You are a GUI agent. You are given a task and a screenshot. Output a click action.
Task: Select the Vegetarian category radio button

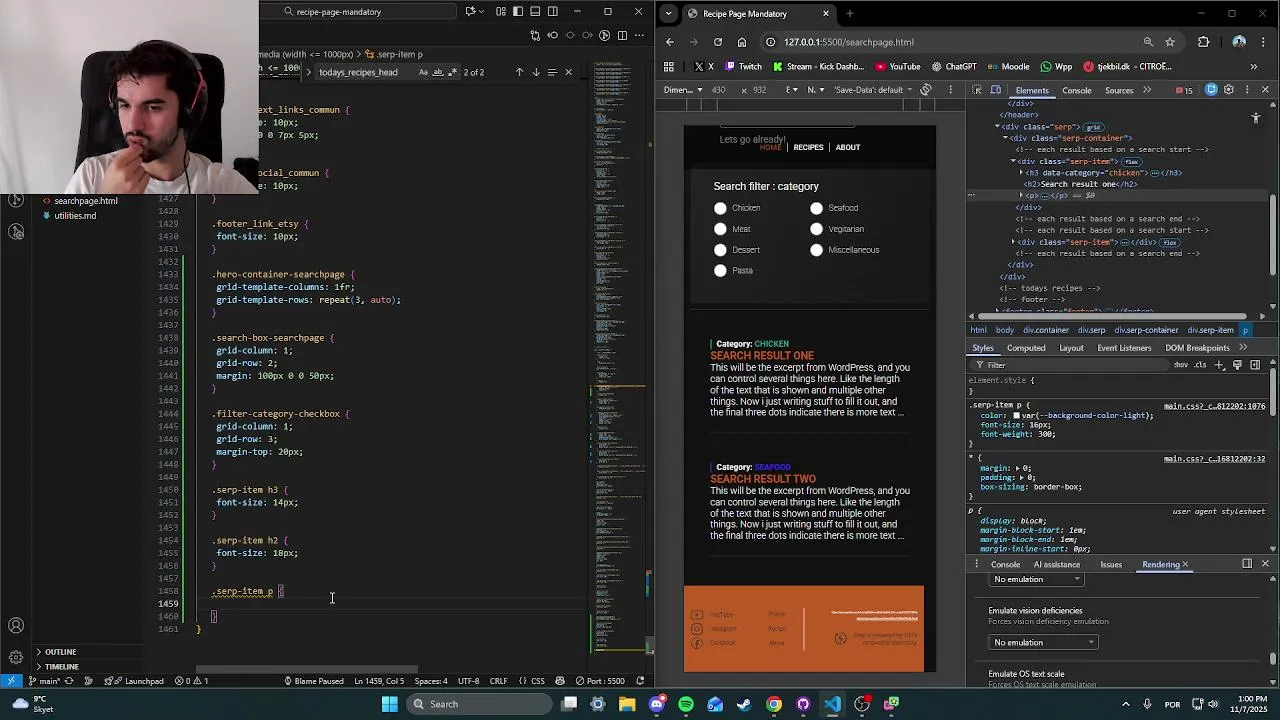[x=816, y=229]
